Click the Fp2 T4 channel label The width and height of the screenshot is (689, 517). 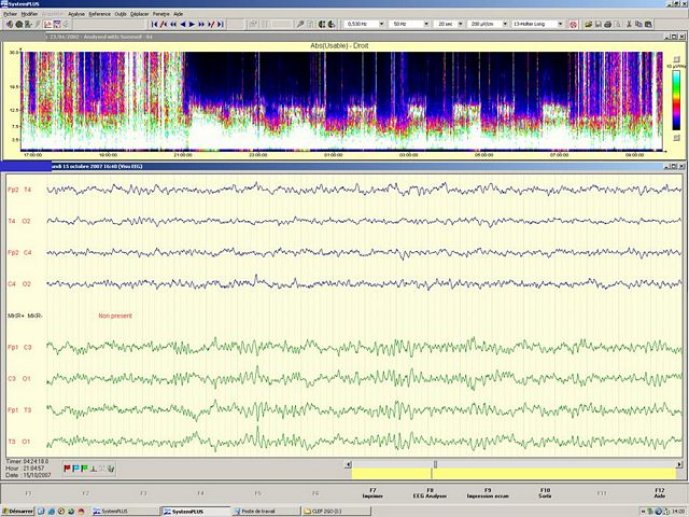20,190
